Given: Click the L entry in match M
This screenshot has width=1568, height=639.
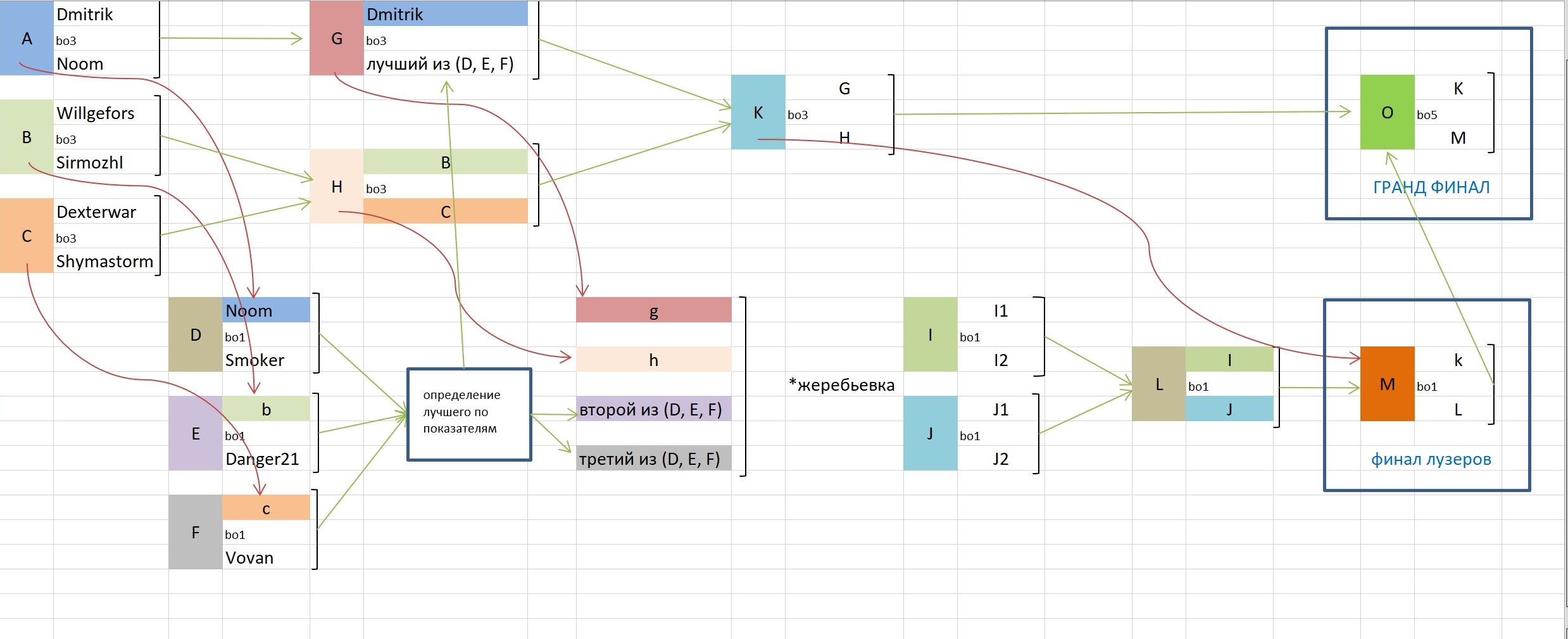Looking at the screenshot, I should (1458, 409).
